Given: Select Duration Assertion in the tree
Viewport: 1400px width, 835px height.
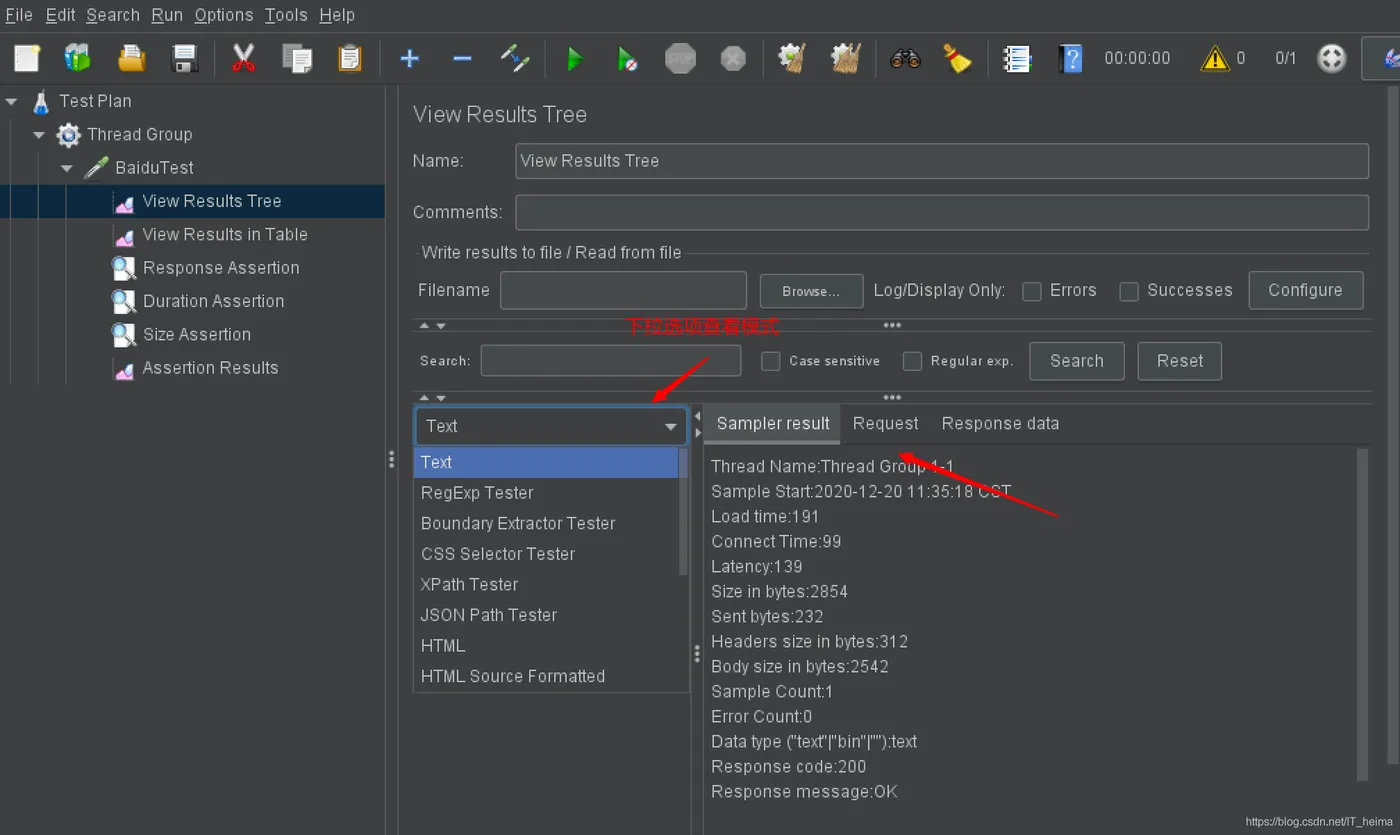Looking at the screenshot, I should (213, 301).
